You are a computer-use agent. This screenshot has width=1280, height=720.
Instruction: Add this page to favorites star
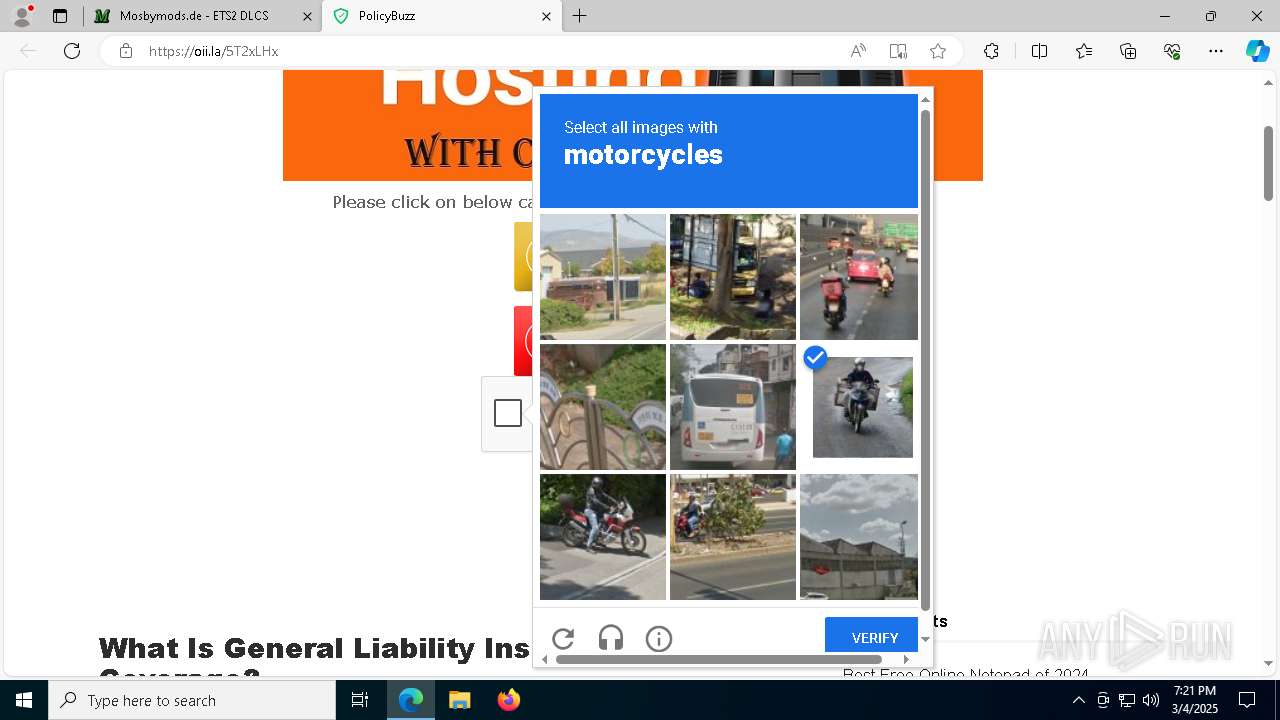click(x=938, y=51)
